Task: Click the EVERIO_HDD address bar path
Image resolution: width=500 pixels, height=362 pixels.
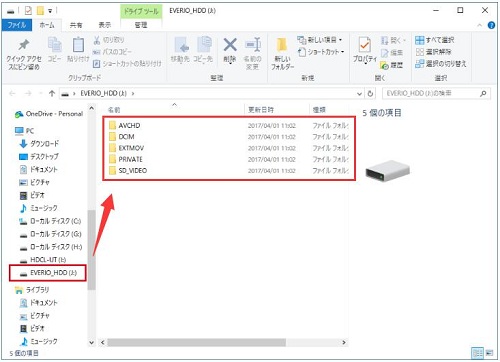Action: pos(103,94)
